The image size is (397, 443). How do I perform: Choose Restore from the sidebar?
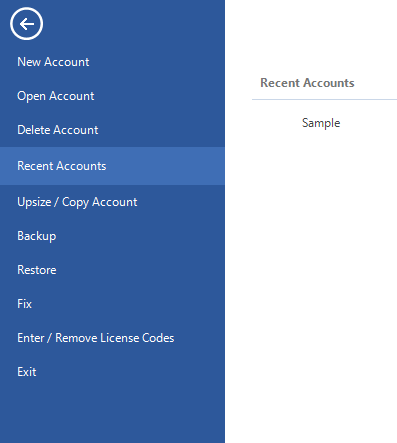(x=37, y=270)
